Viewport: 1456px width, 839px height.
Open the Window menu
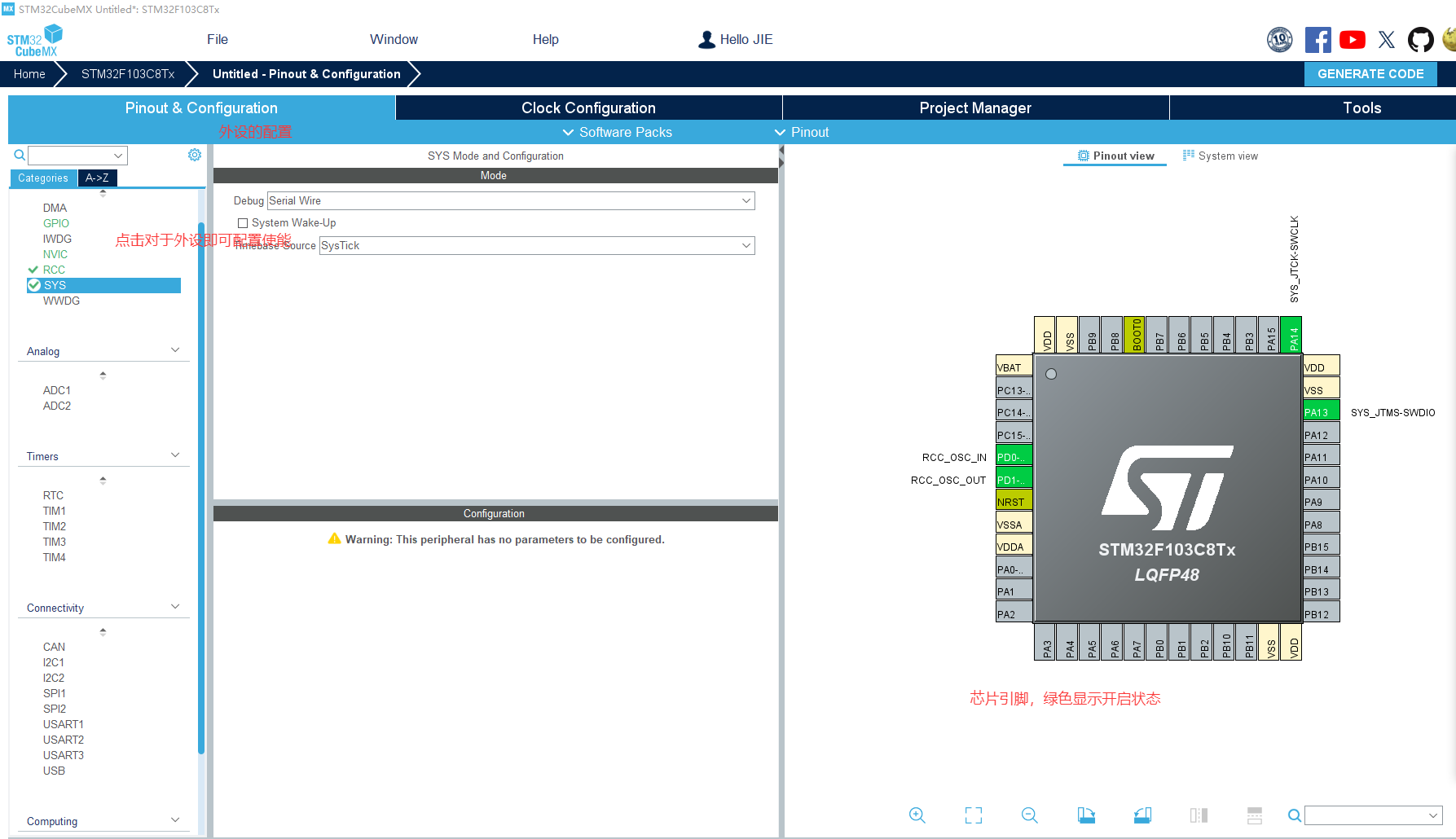pos(394,39)
